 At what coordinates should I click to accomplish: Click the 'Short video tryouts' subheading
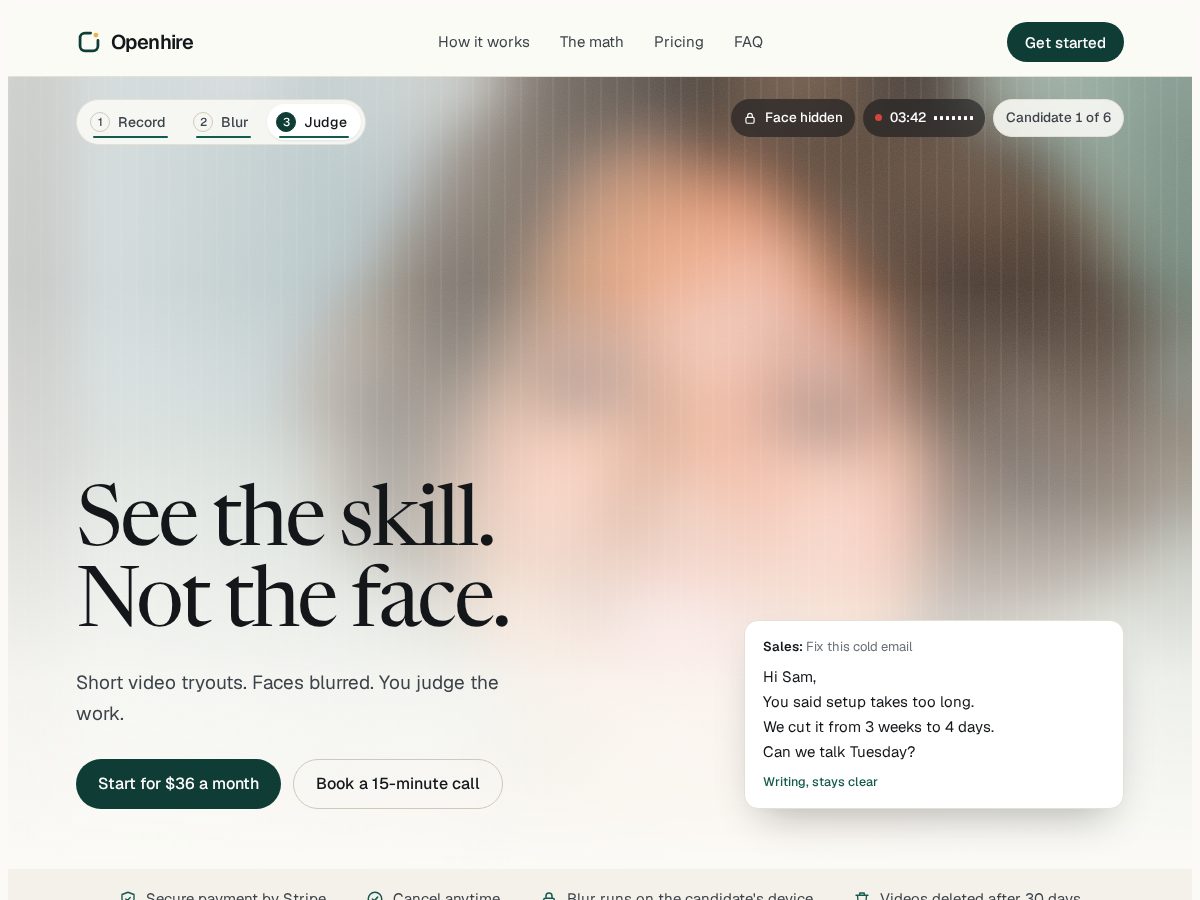pyautogui.click(x=287, y=698)
